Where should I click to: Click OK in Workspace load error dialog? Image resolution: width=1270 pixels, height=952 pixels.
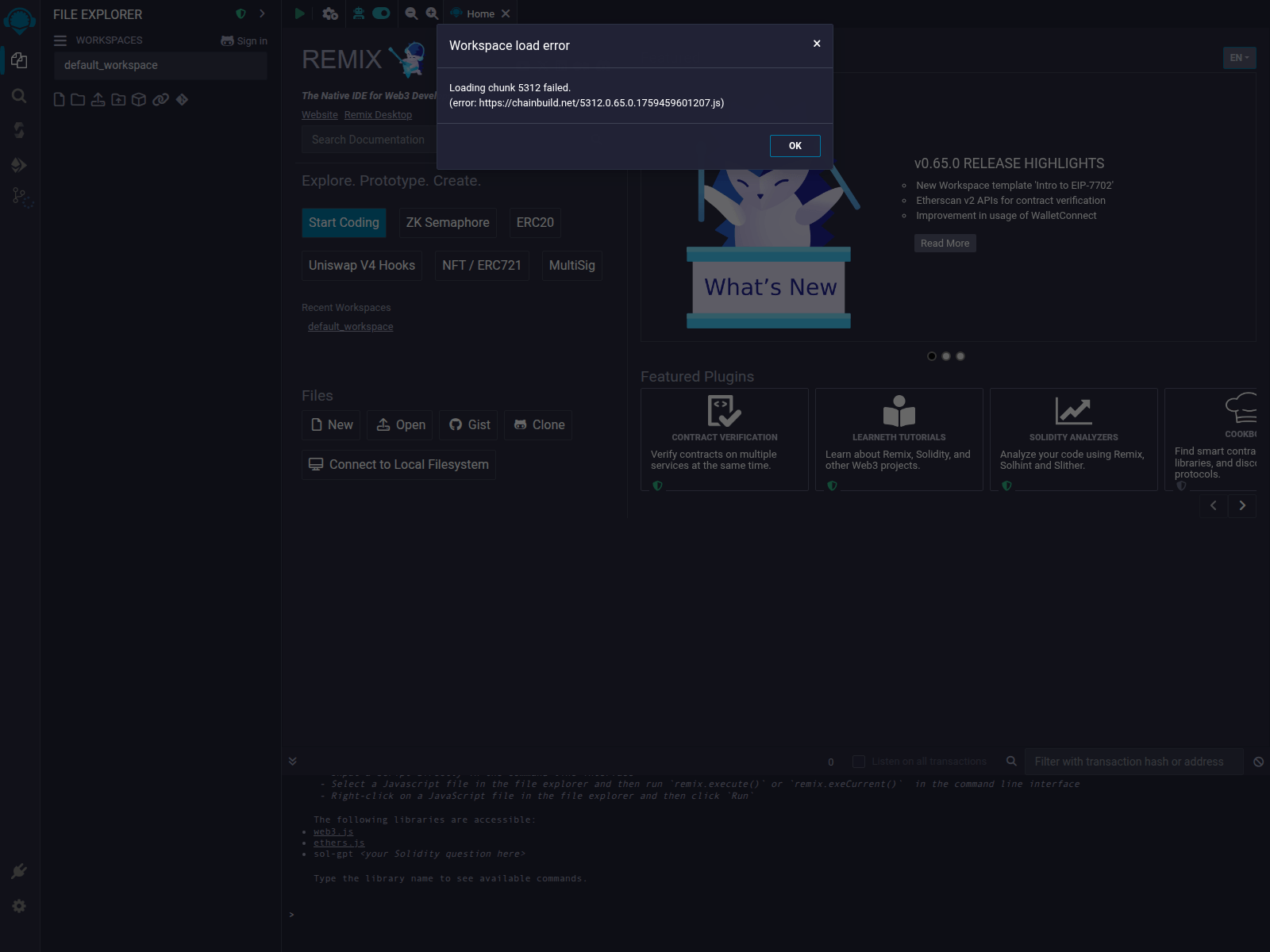click(795, 146)
